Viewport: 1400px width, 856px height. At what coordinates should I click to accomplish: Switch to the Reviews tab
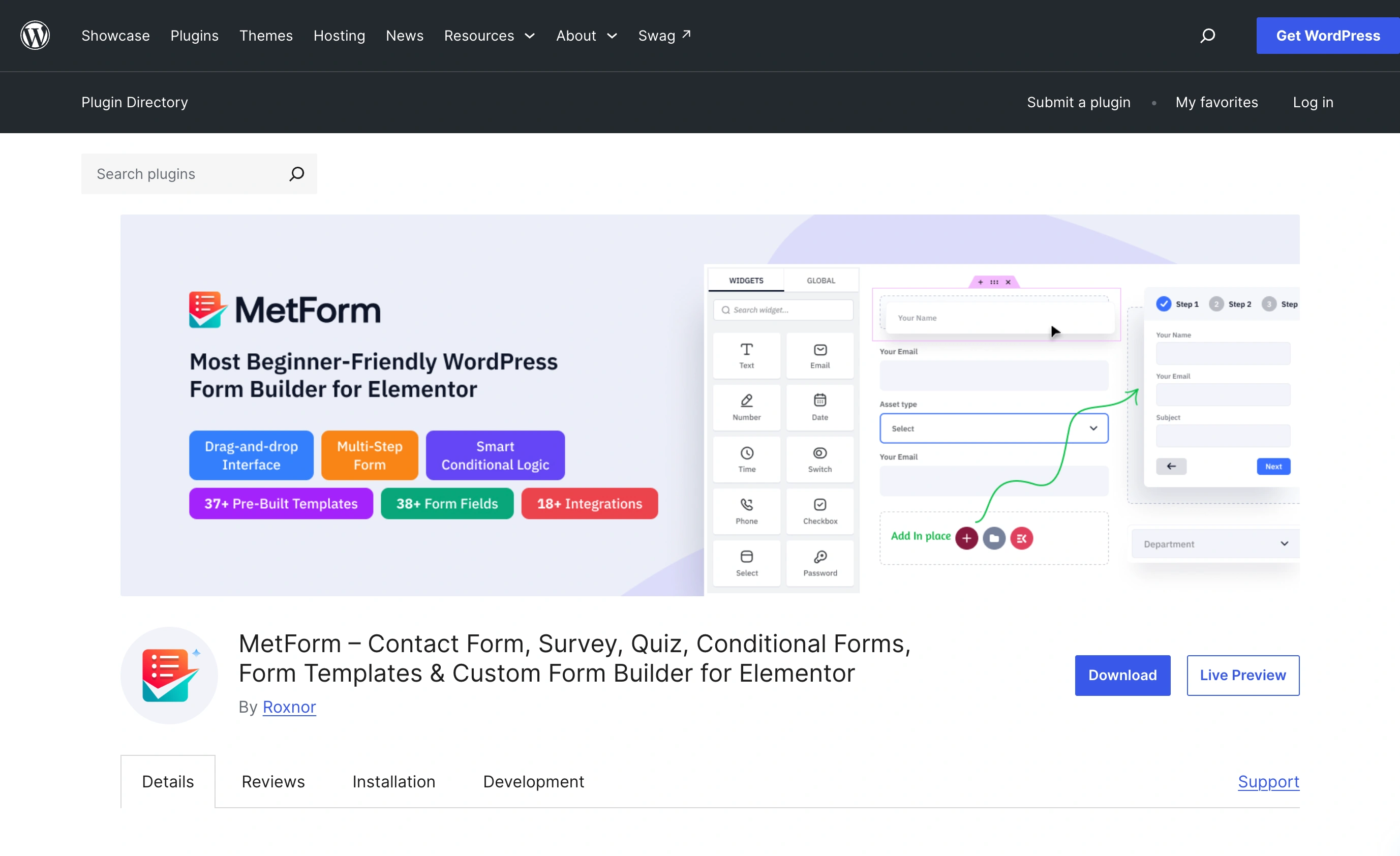272,781
